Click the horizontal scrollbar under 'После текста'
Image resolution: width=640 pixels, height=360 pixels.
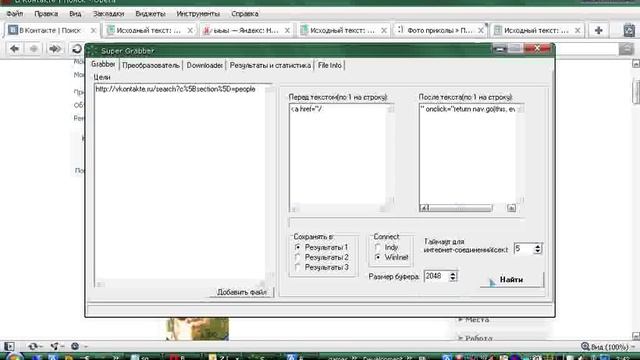468,208
